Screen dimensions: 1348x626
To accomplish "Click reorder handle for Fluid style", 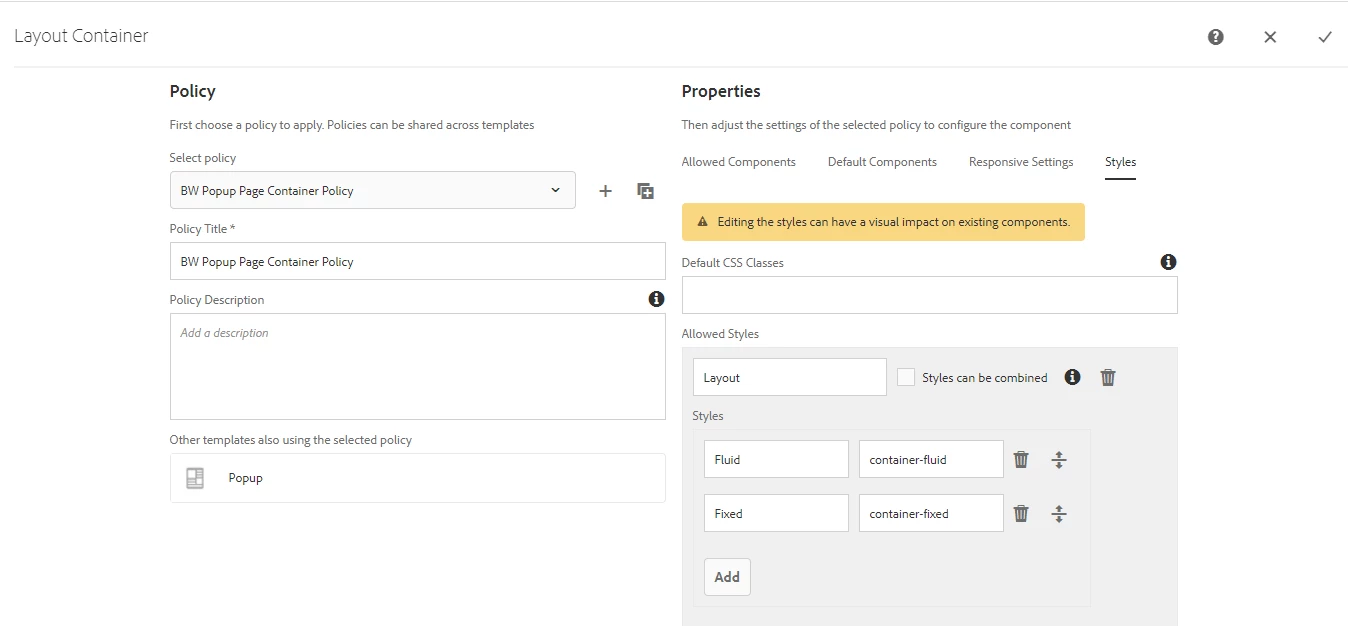I will point(1059,460).
